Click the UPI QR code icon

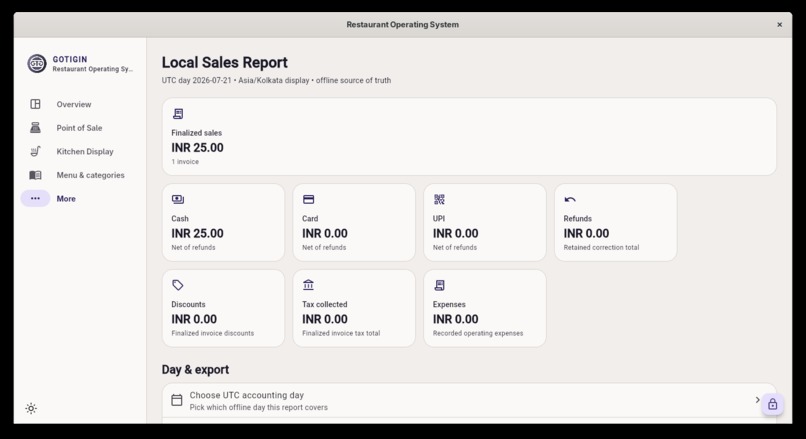pos(439,199)
